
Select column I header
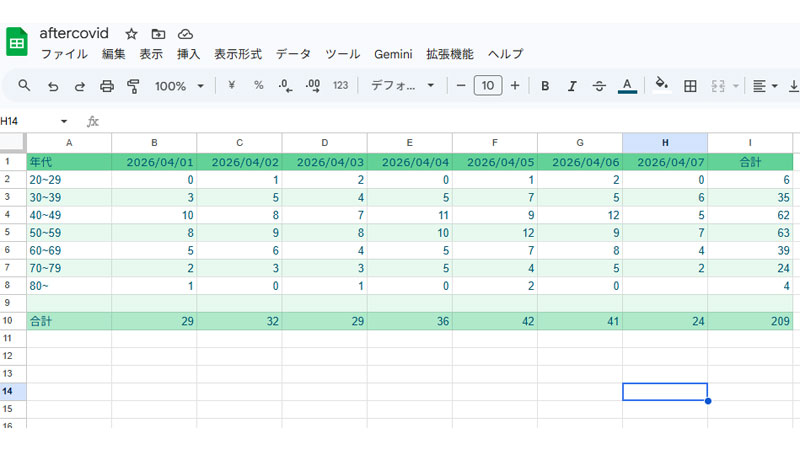coord(750,143)
